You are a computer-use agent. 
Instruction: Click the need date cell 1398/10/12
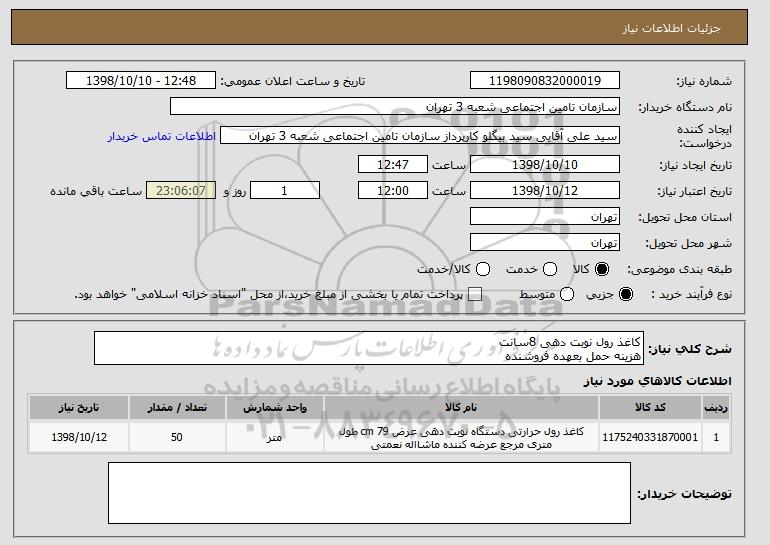[x=79, y=437]
